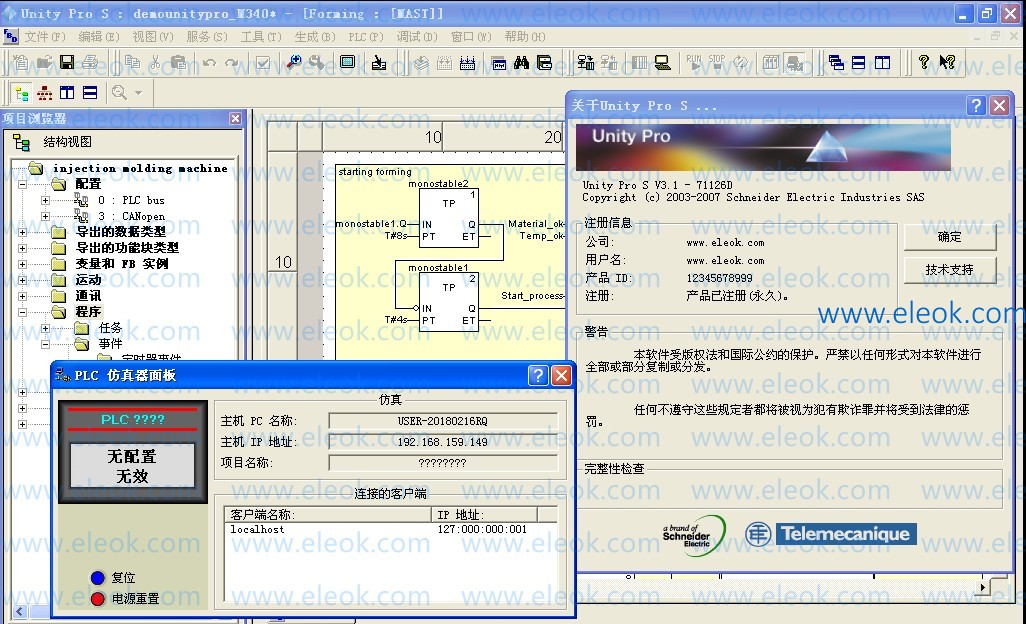Expand the '0 : PLC bus' node
Image resolution: width=1026 pixels, height=624 pixels.
(x=45, y=200)
